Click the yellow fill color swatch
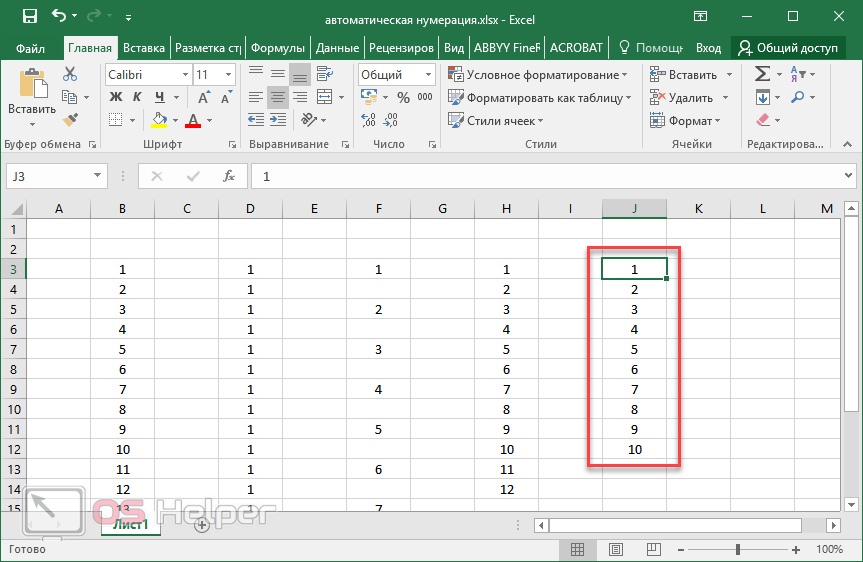This screenshot has width=863, height=562. pos(159,121)
